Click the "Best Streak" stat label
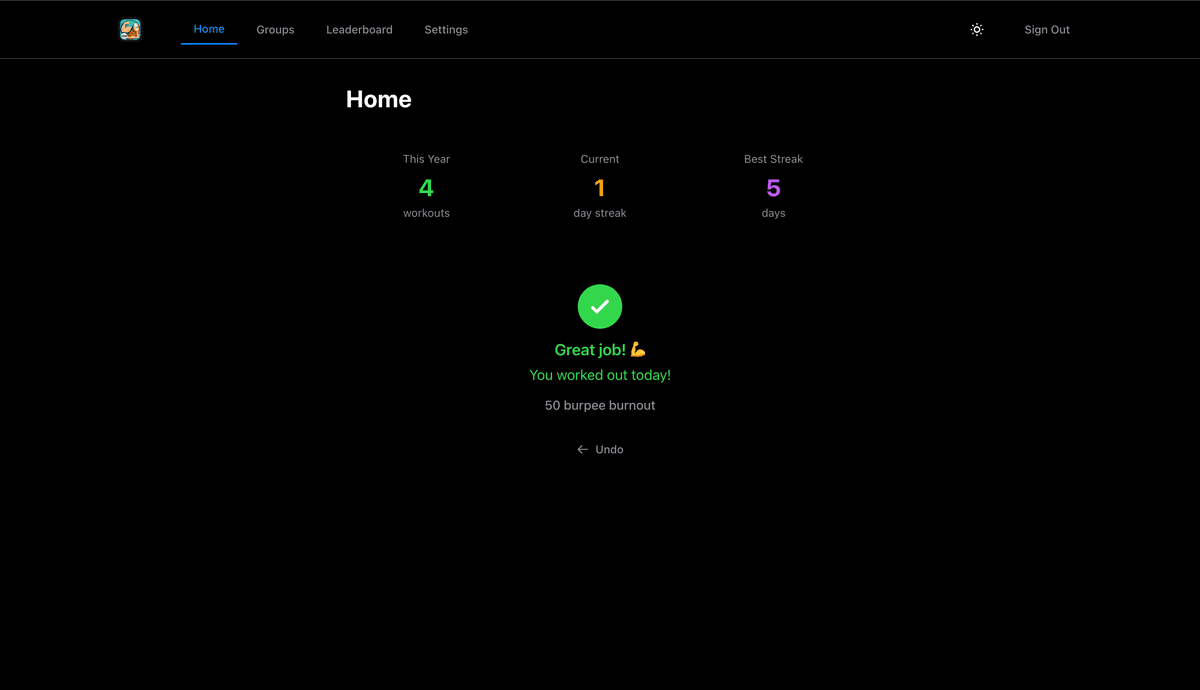 (x=773, y=159)
